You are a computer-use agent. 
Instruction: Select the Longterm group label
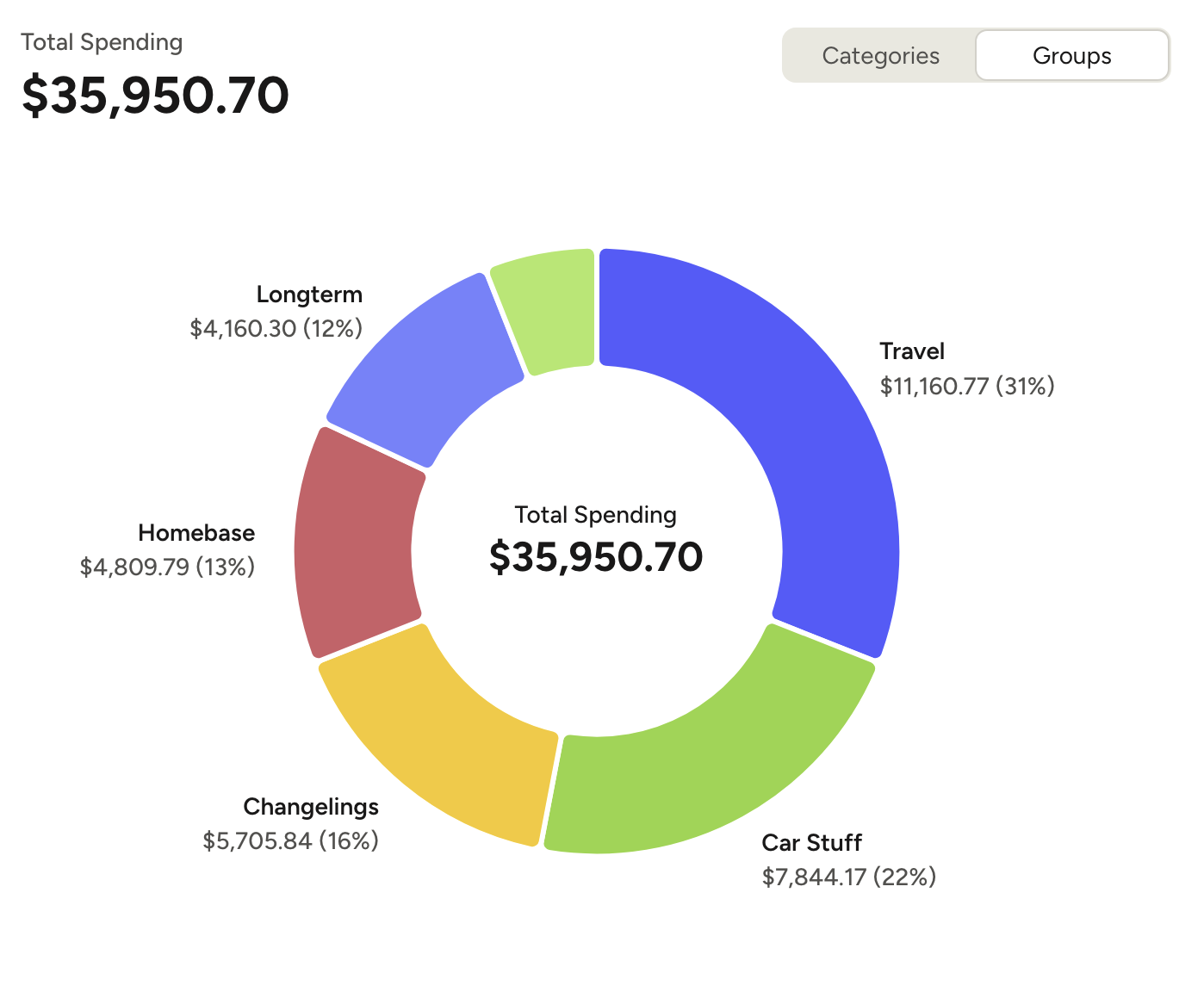pos(309,294)
